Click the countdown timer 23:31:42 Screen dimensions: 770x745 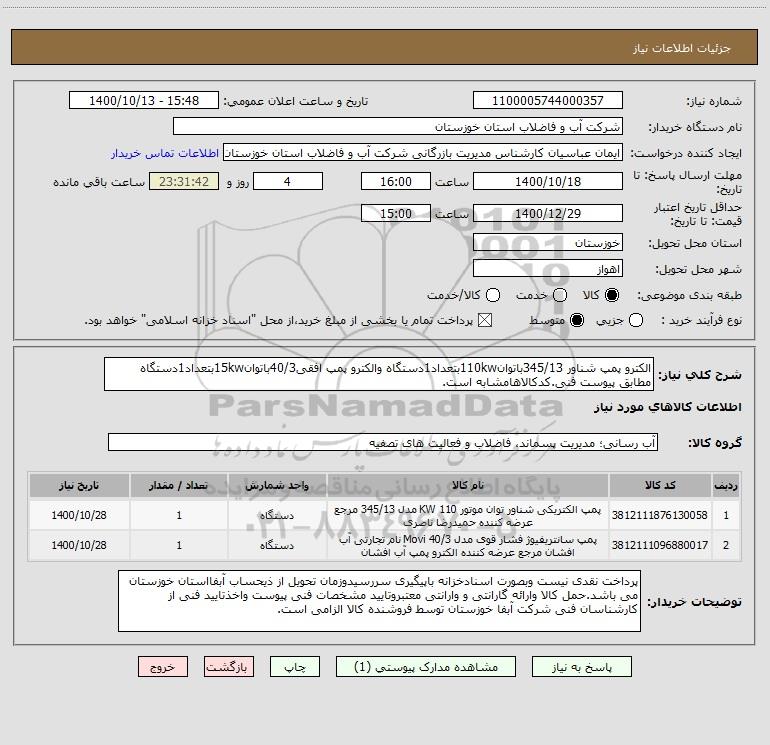184,181
